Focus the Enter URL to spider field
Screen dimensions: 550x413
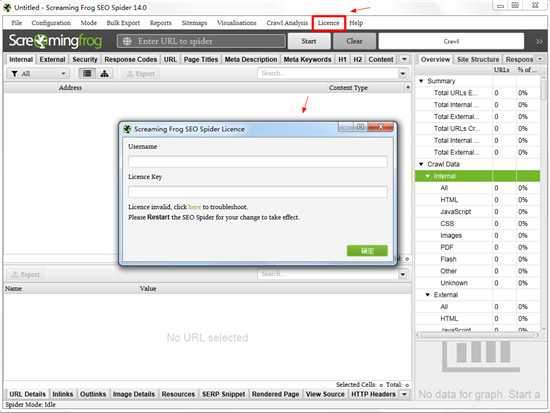tap(201, 41)
